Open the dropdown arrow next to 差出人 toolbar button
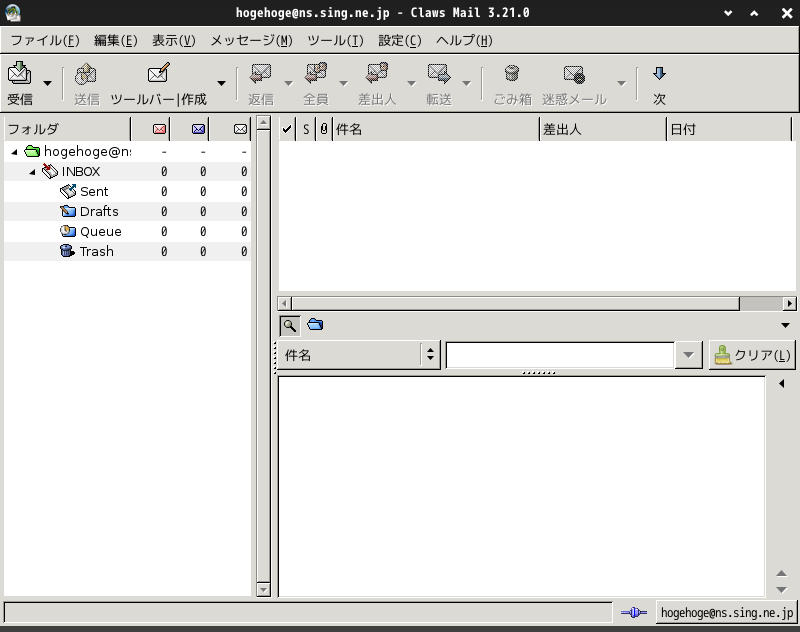The height and width of the screenshot is (632, 800). coord(411,83)
